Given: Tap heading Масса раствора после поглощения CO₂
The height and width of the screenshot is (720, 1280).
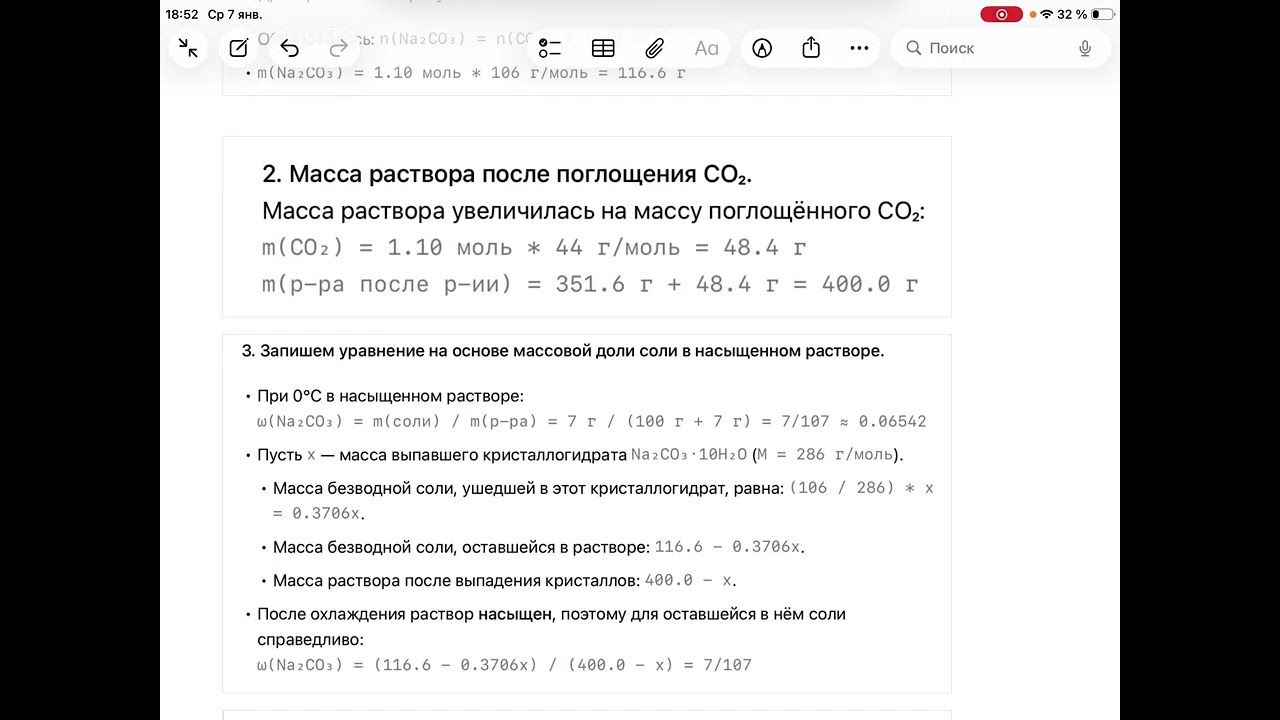Looking at the screenshot, I should tap(507, 174).
